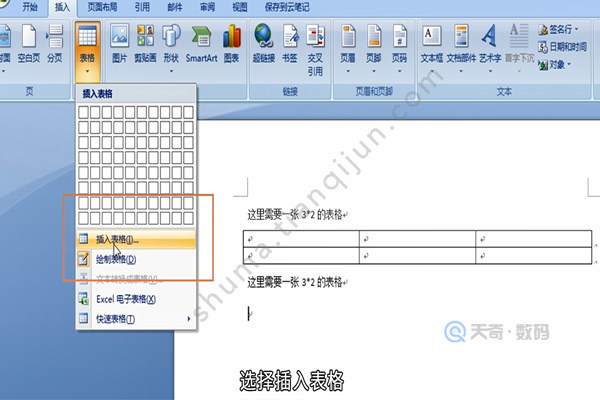This screenshot has width=600, height=400.
Task: Insert a 图表 chart
Action: tap(232, 44)
